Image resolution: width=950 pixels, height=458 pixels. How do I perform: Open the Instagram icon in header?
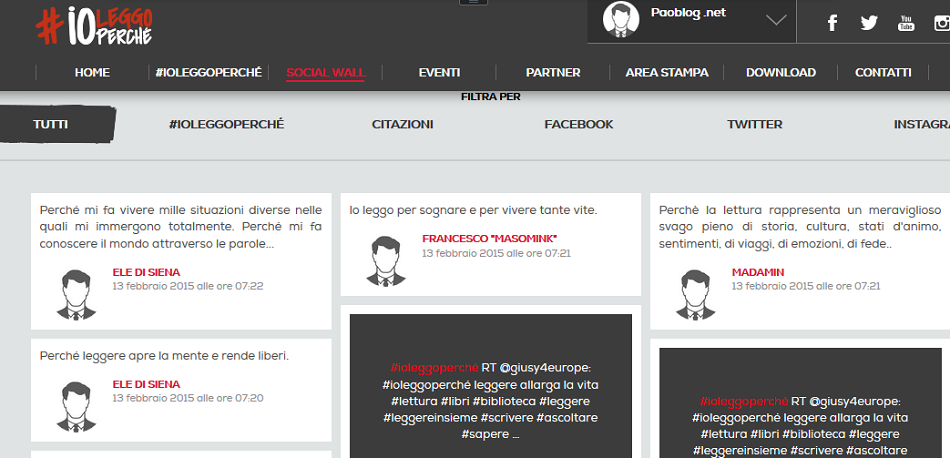click(941, 23)
